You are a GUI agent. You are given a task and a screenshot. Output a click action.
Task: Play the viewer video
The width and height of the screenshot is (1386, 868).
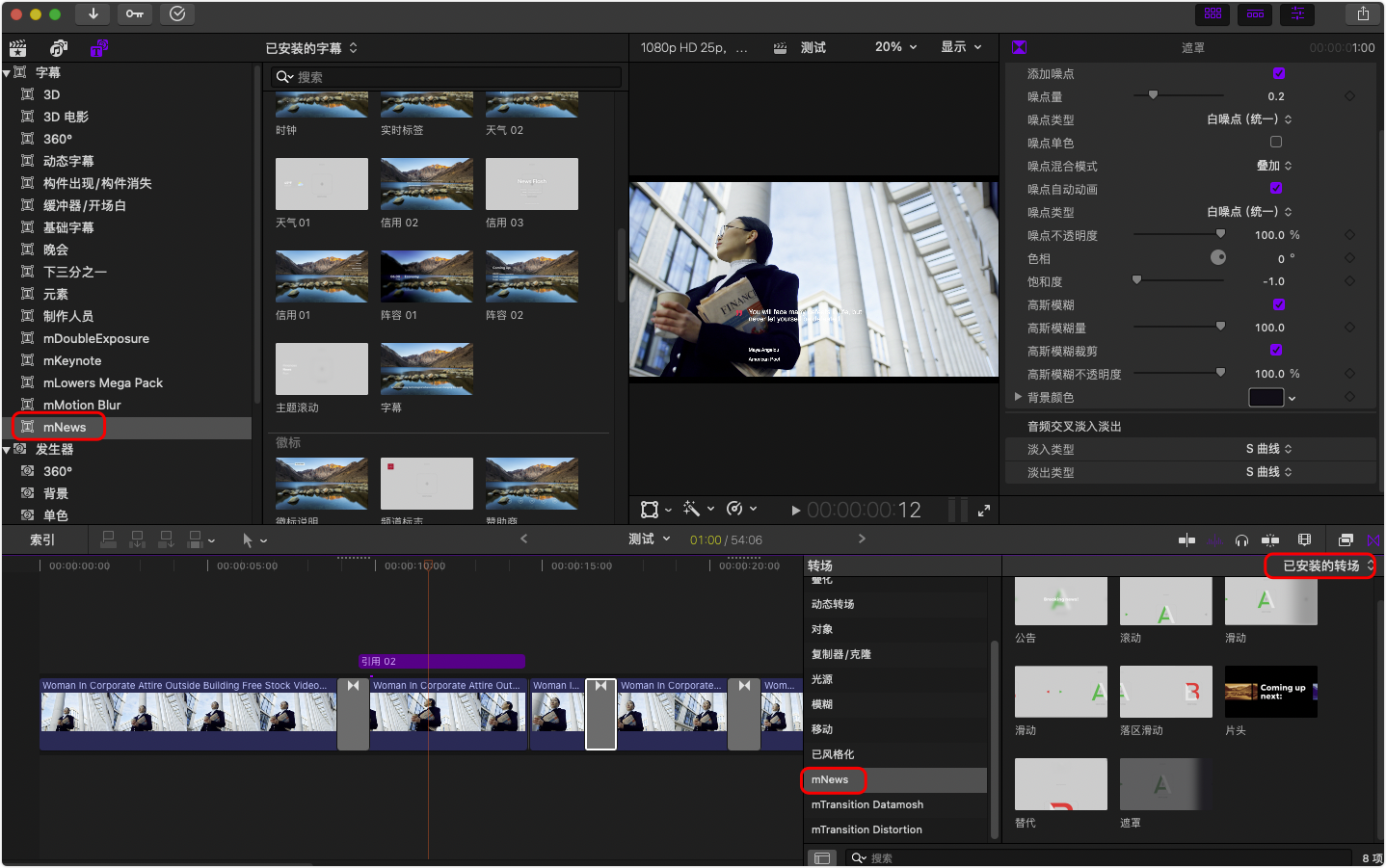pyautogui.click(x=795, y=511)
